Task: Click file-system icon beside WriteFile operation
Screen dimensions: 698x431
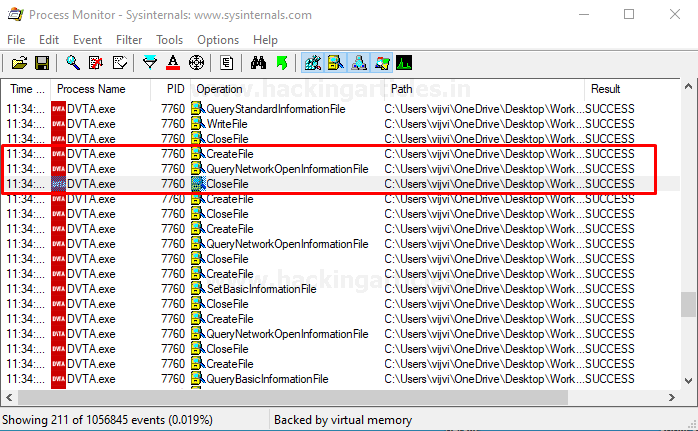Action: pyautogui.click(x=198, y=124)
